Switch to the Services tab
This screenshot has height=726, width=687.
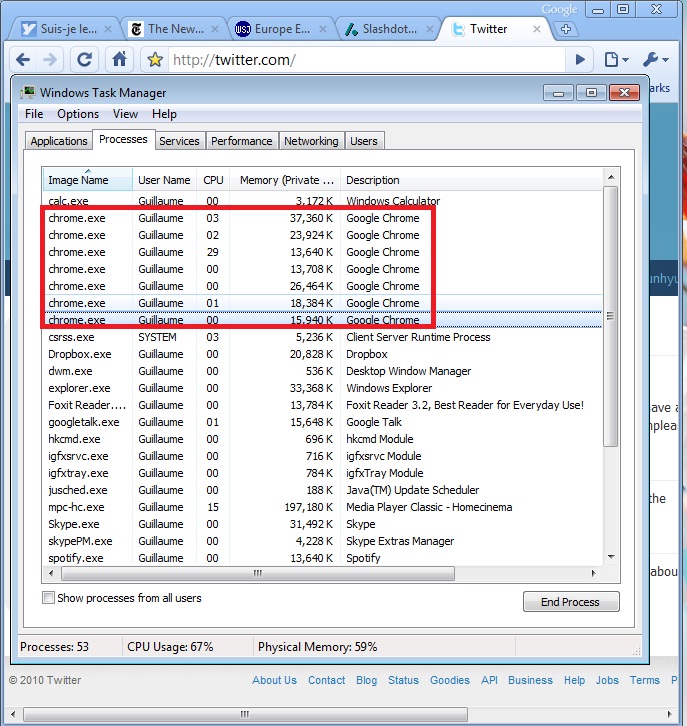179,141
